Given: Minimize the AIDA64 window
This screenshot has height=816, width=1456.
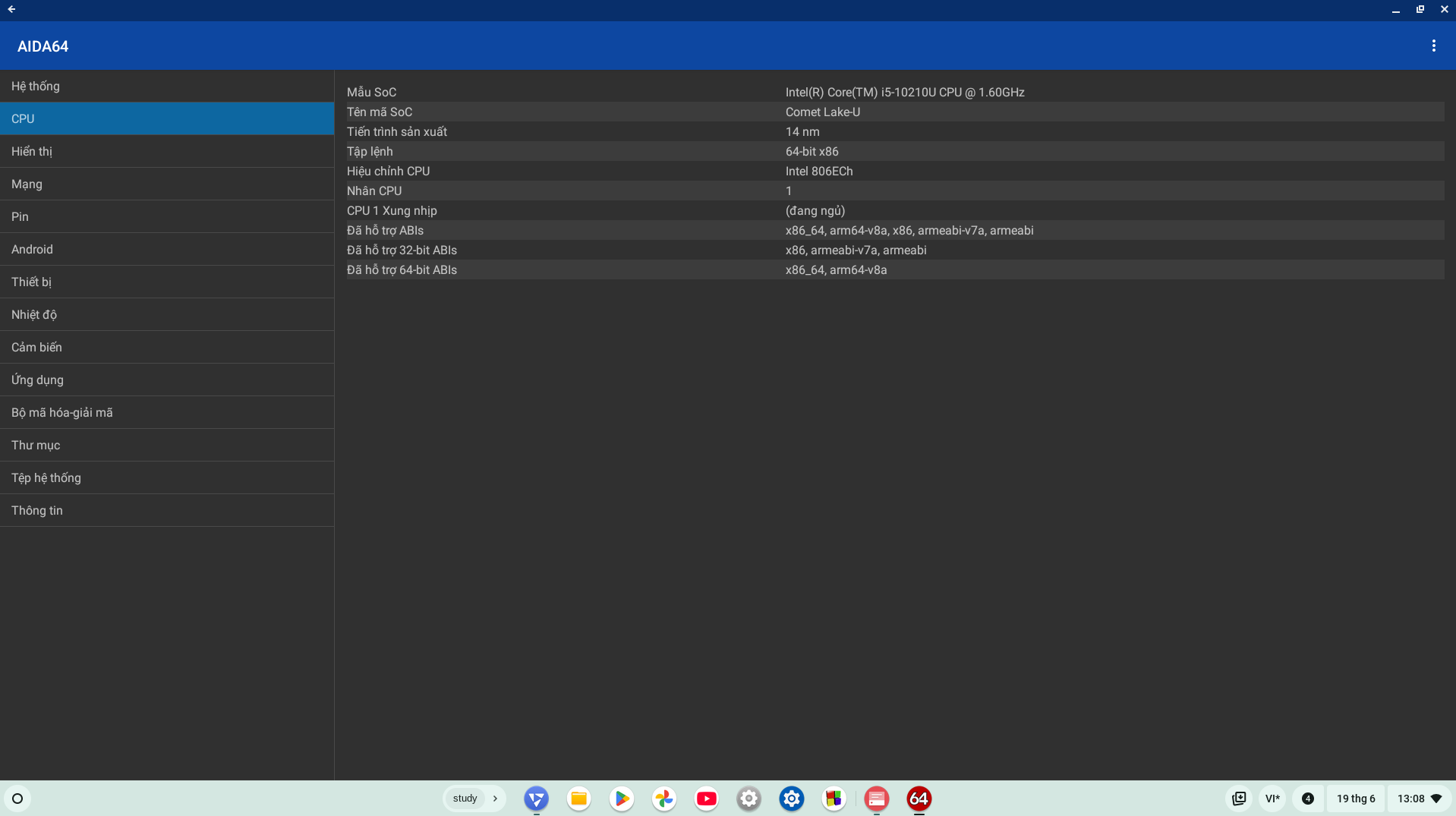Looking at the screenshot, I should (x=1395, y=9).
